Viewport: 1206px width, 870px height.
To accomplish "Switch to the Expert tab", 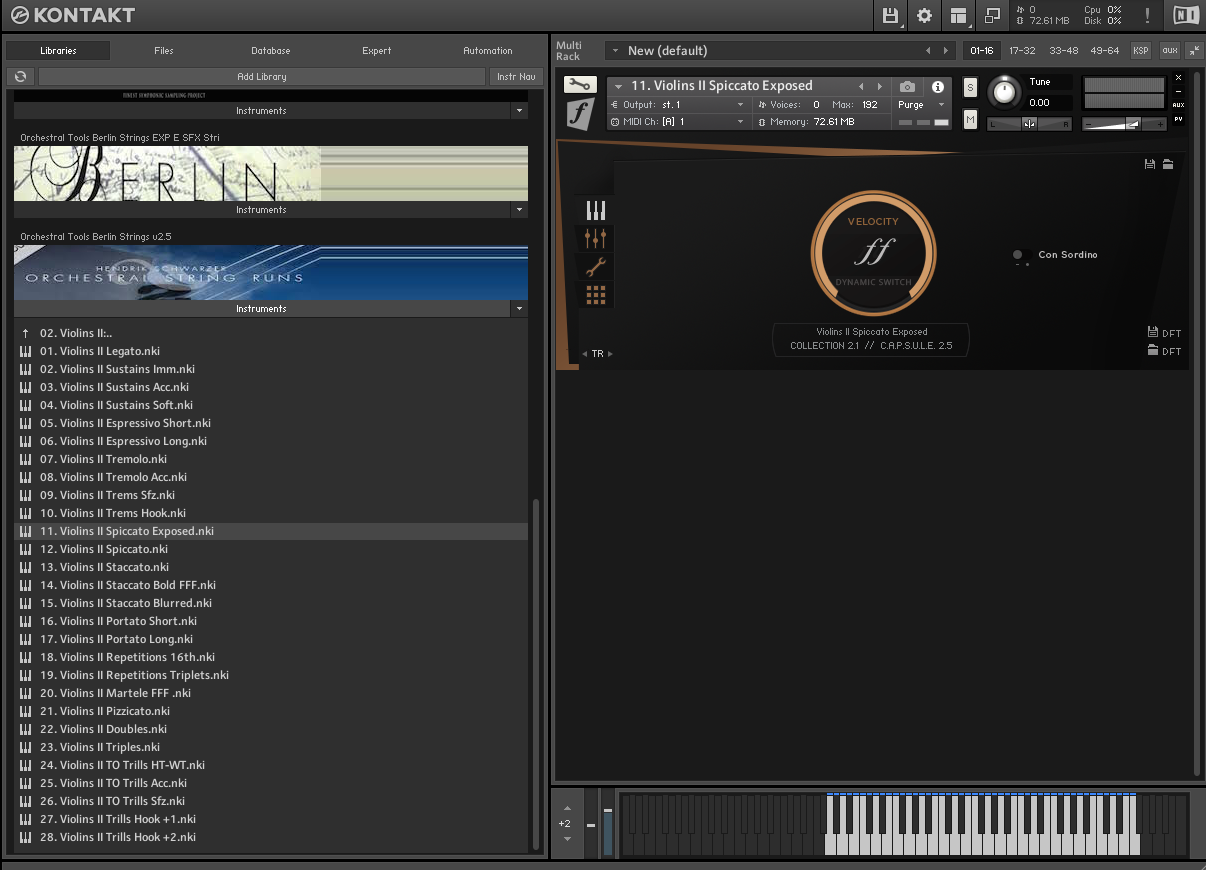I will [x=377, y=50].
